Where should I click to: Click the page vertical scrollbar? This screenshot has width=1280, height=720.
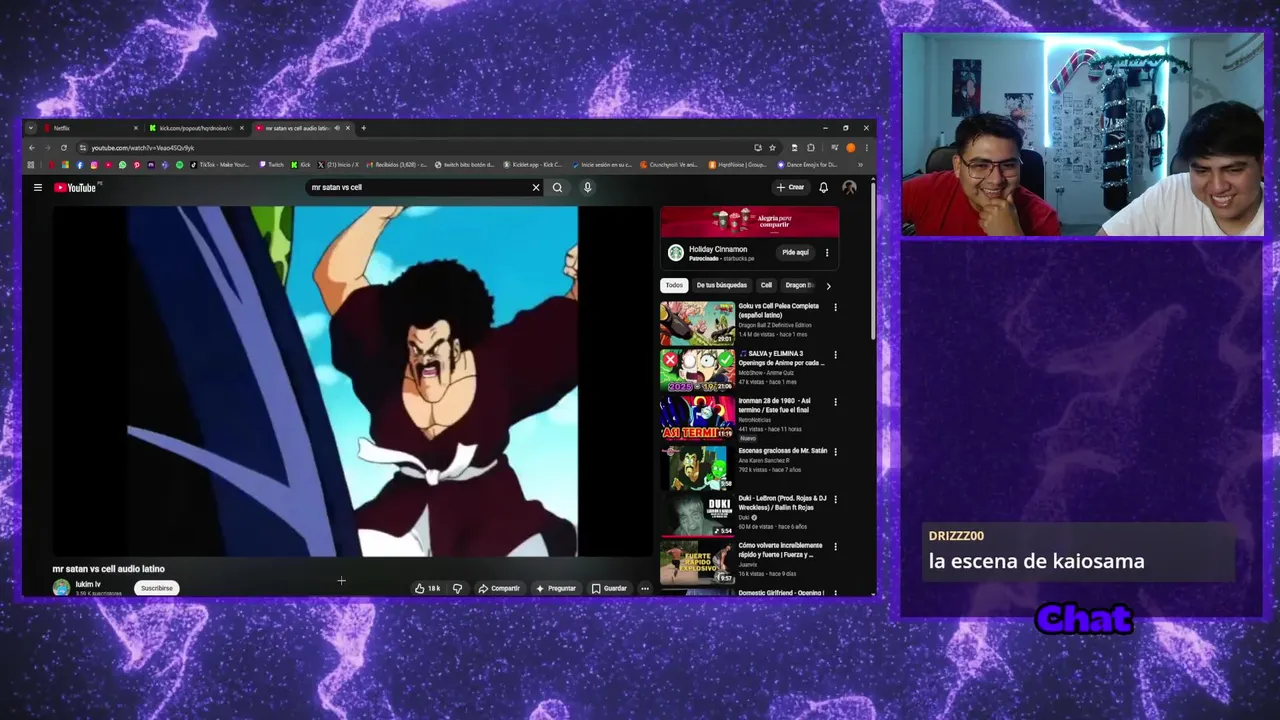pyautogui.click(x=873, y=260)
